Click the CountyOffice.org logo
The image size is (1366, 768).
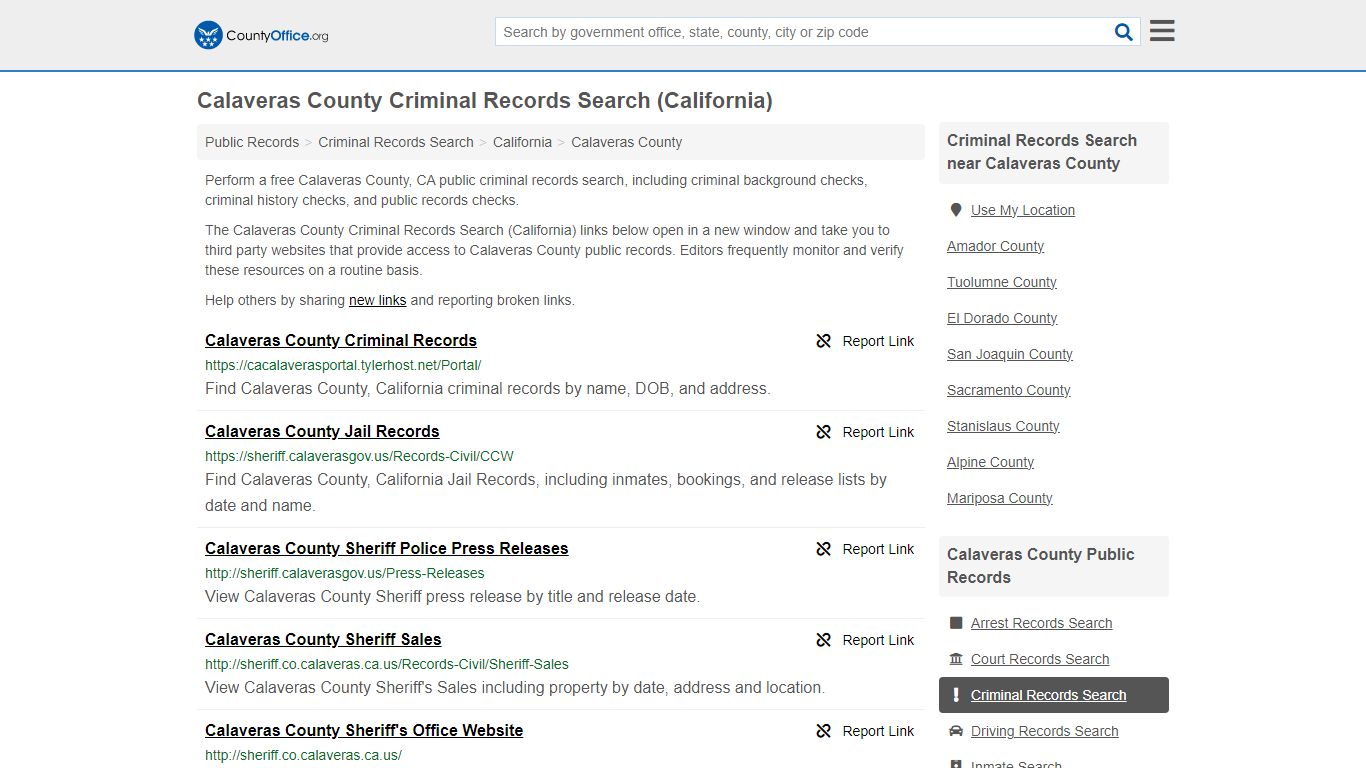(x=261, y=35)
